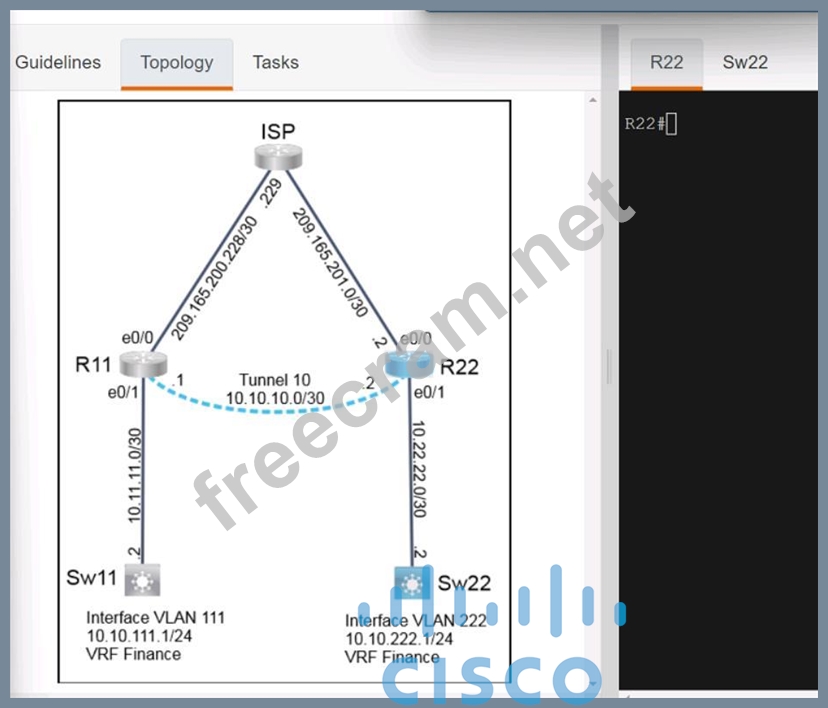
Task: Click the Sw11 switch icon
Action: (144, 579)
